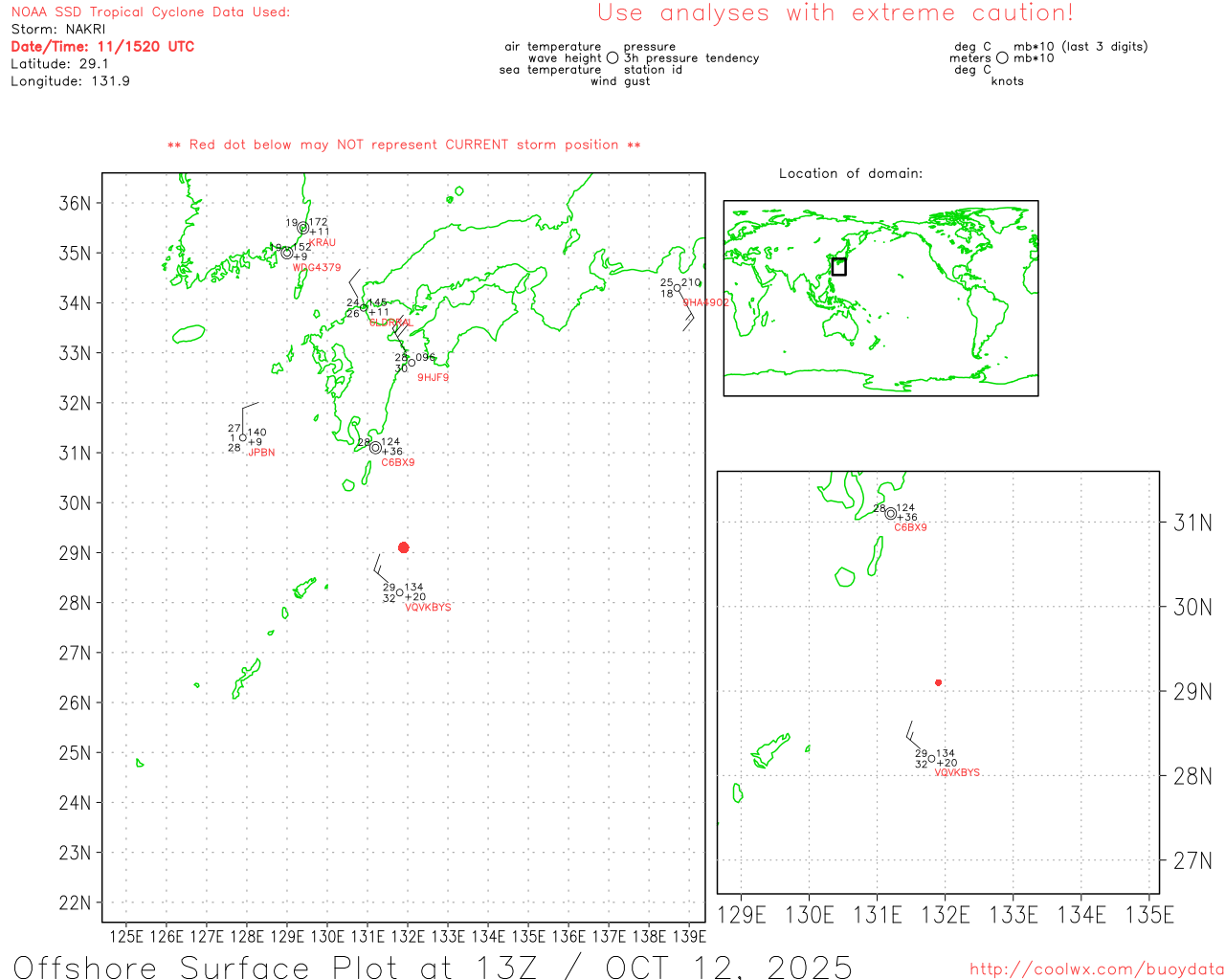Viewport: 1225px width, 980px height.
Task: Click 'NOAA SSD Tropical Cyclone Data Used:' header
Action: pyautogui.click(x=150, y=12)
